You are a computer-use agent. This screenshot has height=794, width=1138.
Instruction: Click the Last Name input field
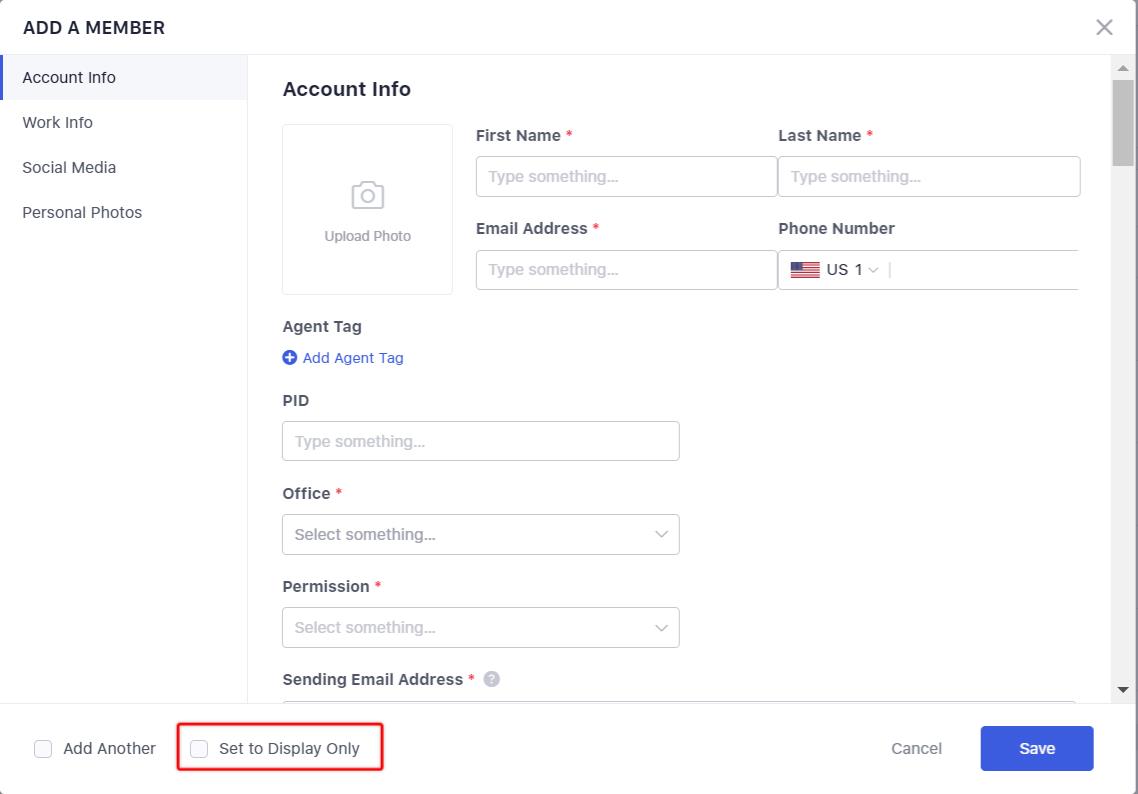pos(928,176)
